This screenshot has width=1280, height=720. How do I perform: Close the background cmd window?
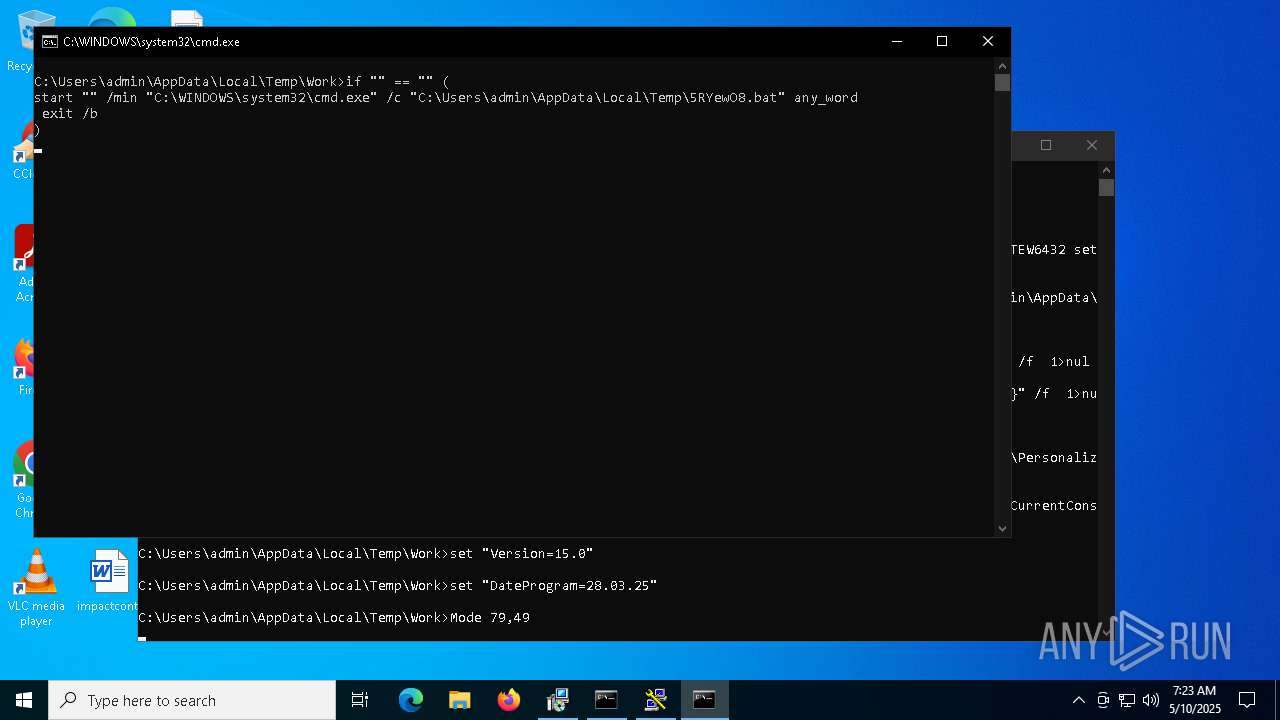1092,145
